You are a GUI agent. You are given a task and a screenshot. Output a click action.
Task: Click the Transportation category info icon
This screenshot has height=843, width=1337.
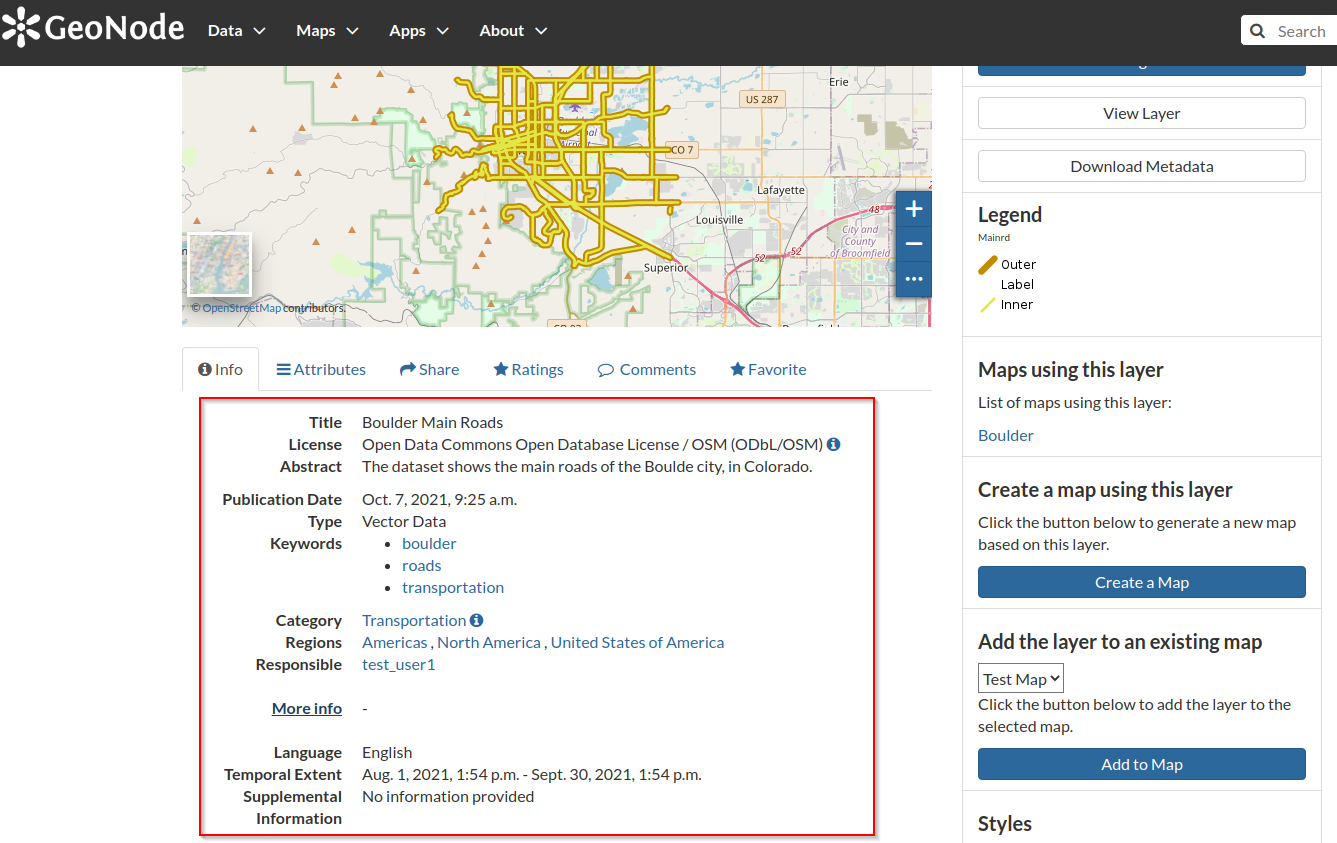476,620
